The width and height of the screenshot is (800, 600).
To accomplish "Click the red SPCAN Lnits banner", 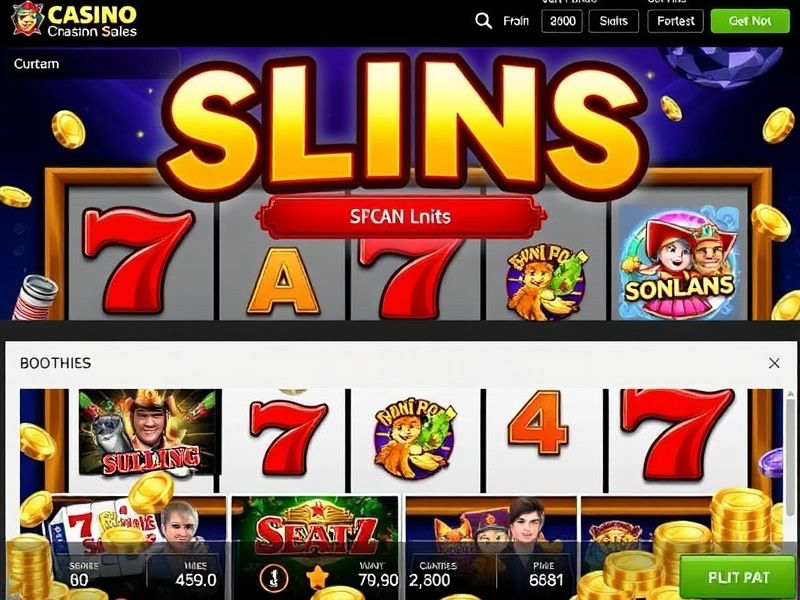I will point(401,217).
